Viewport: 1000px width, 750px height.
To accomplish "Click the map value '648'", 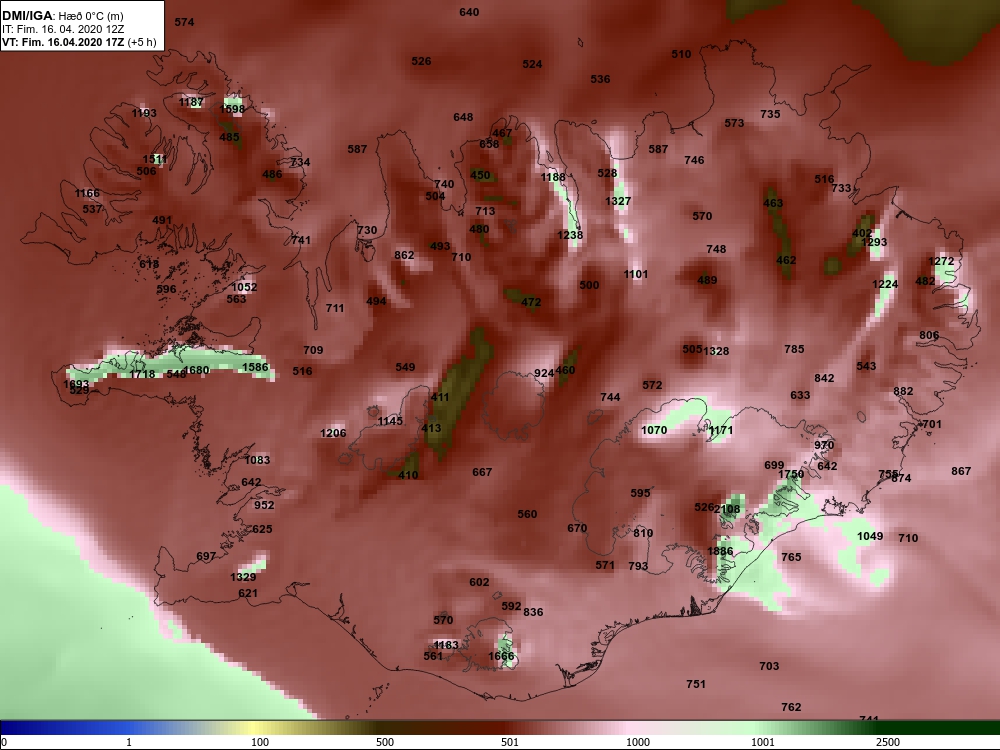I will pos(464,117).
